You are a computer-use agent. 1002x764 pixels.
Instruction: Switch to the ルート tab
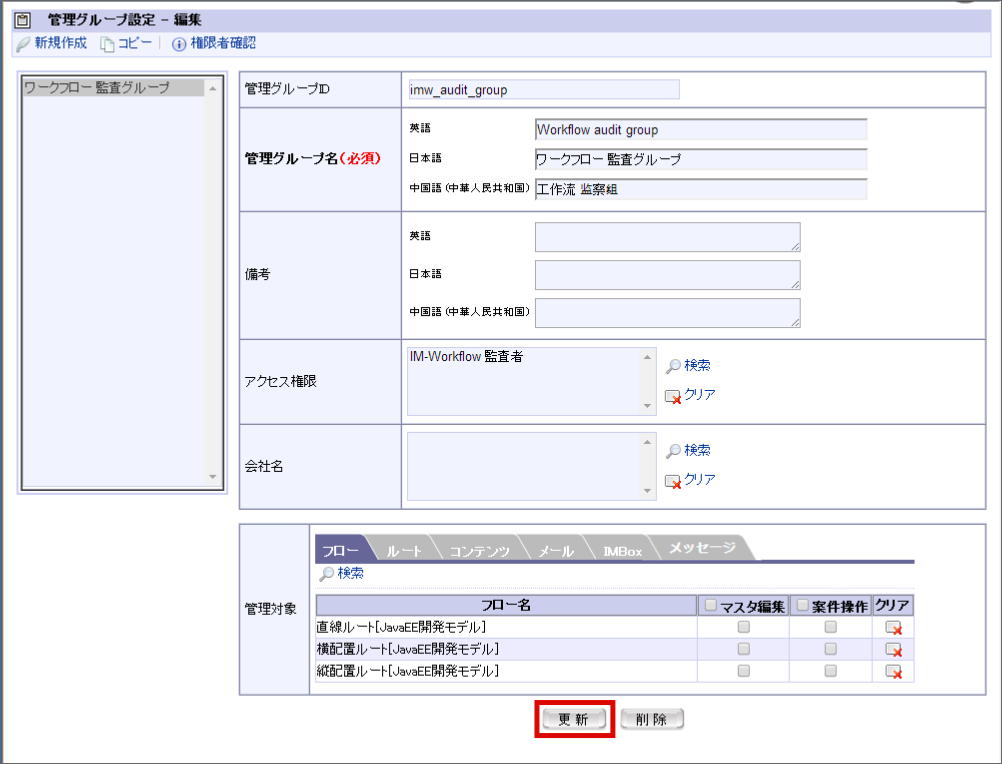(405, 550)
